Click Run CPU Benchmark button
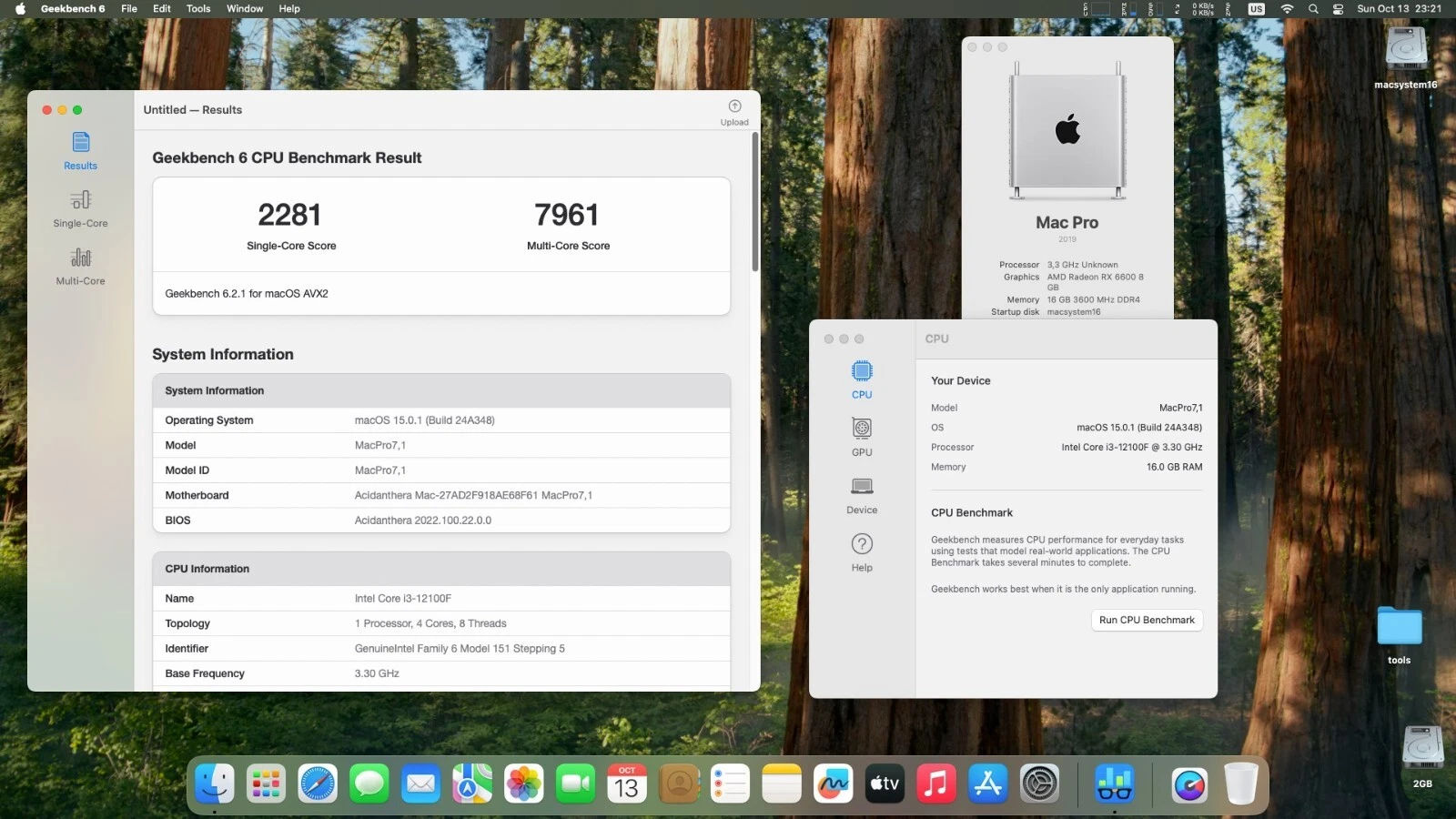 point(1147,620)
